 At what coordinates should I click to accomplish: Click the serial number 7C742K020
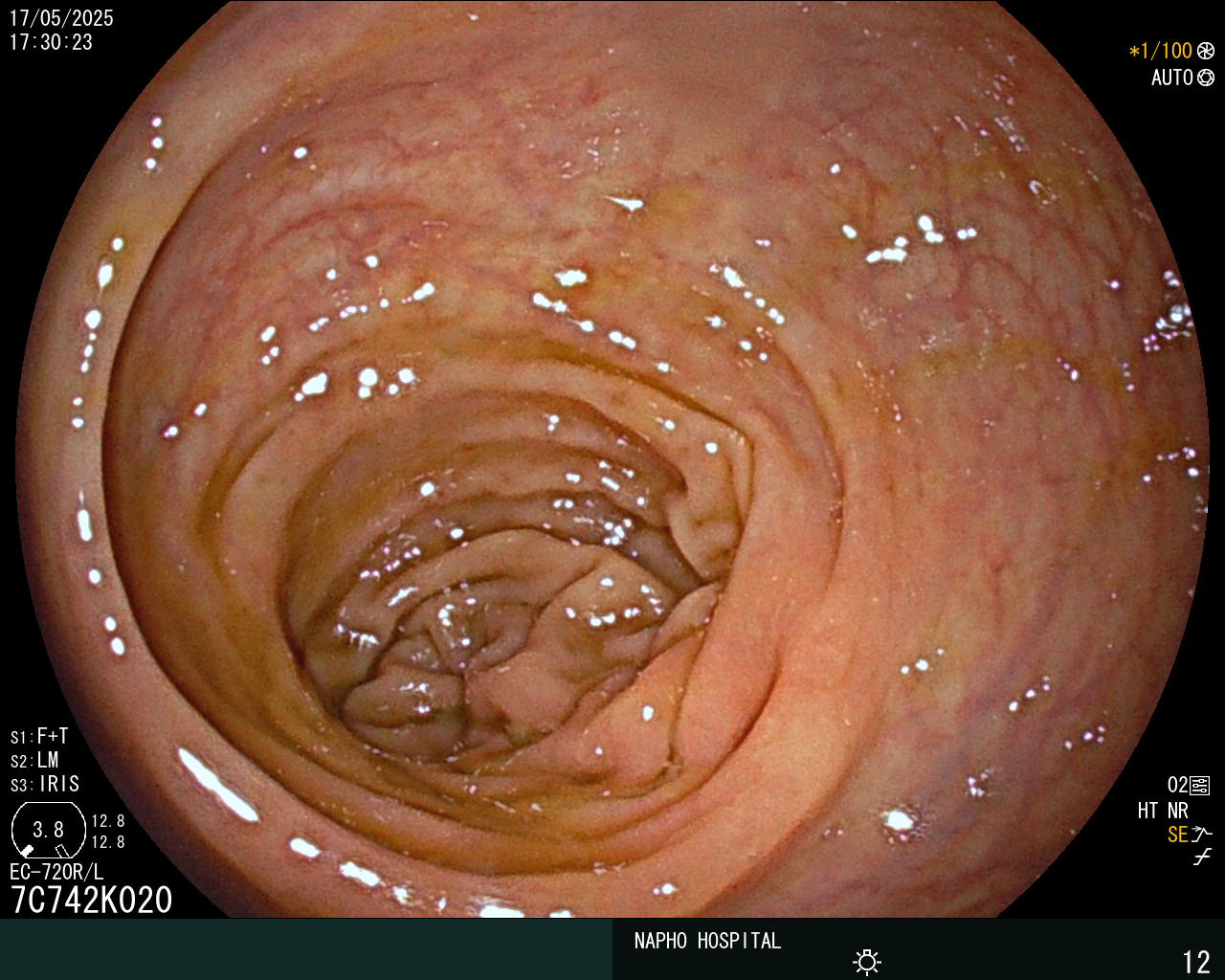(92, 901)
